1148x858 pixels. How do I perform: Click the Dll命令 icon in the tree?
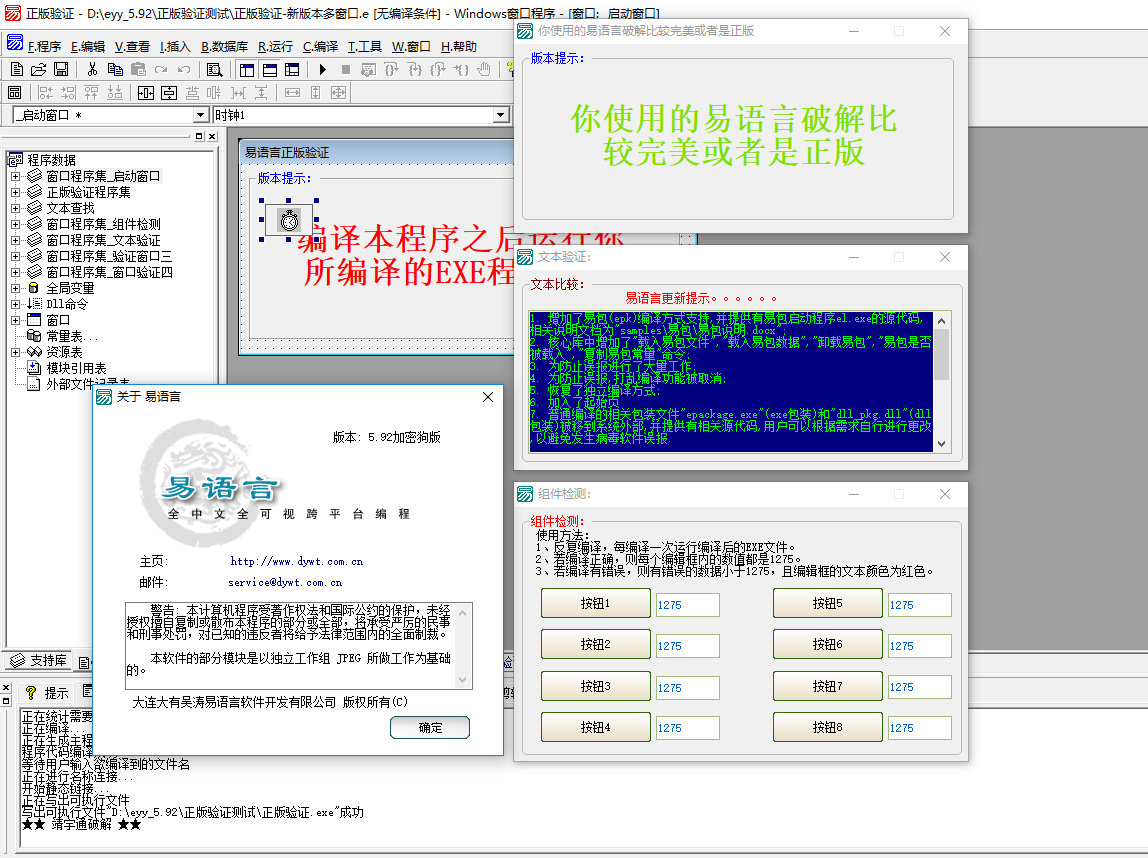[34, 304]
